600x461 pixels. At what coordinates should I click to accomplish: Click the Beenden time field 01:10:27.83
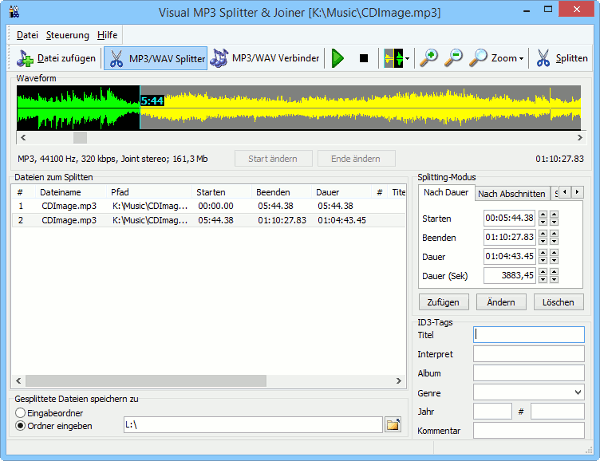(x=509, y=237)
